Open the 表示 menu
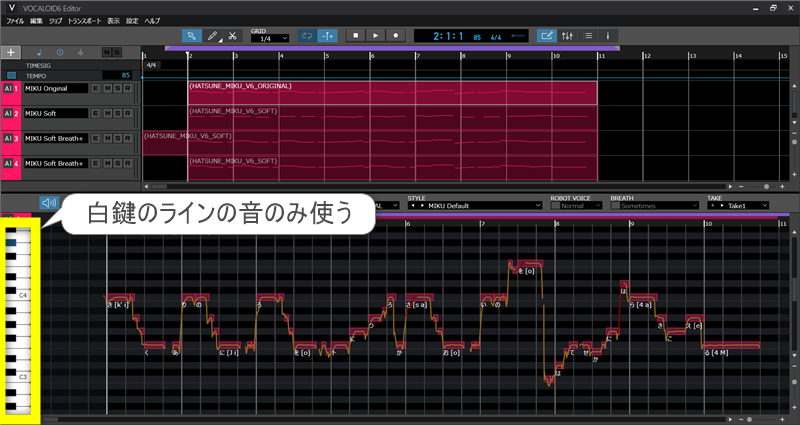This screenshot has width=800, height=425. pyautogui.click(x=113, y=21)
